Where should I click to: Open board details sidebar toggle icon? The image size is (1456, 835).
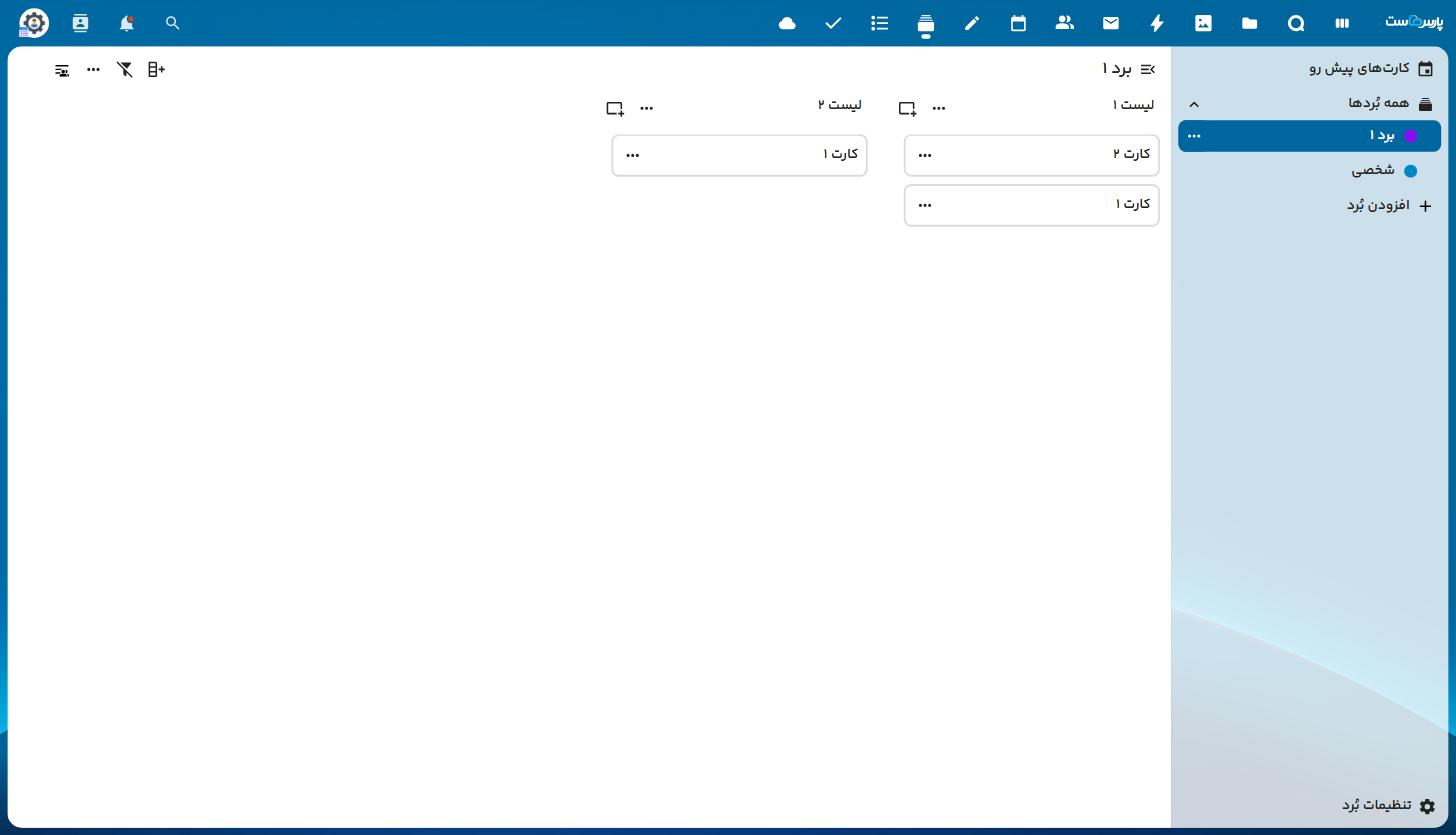coord(62,70)
